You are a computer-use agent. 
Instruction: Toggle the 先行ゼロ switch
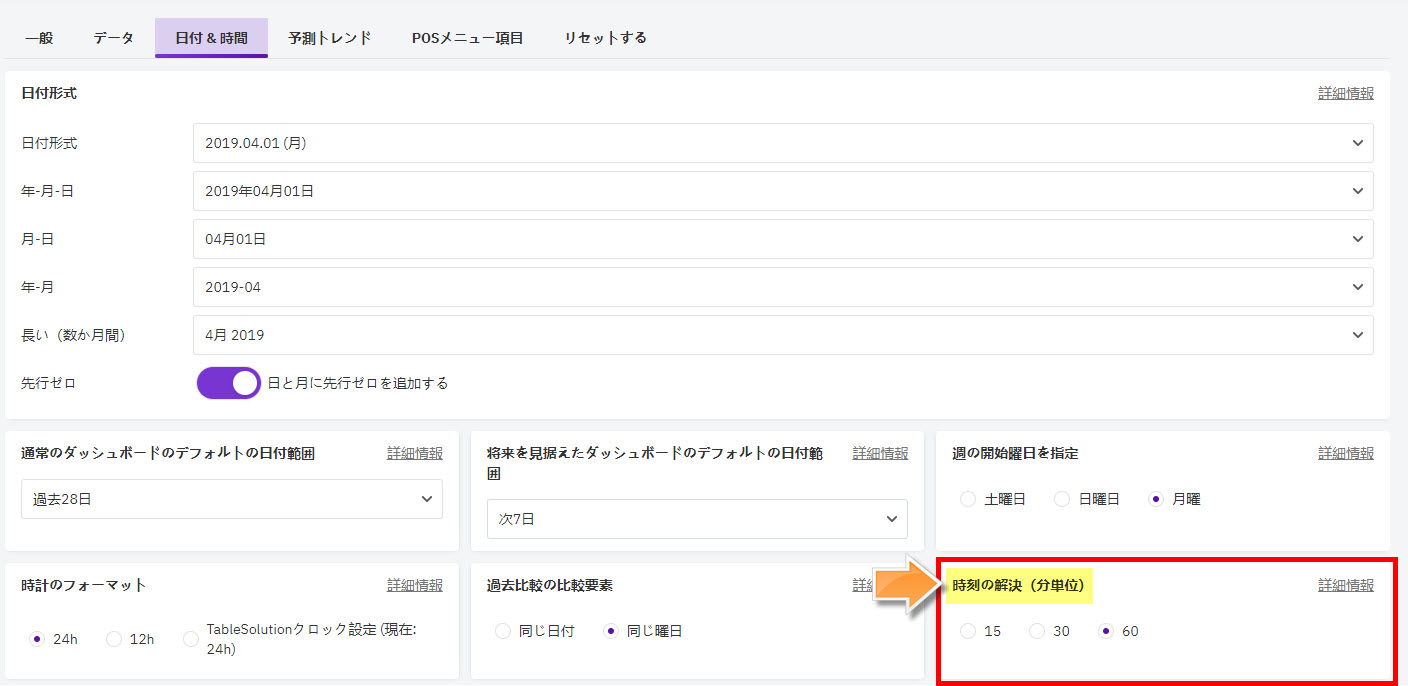point(229,383)
